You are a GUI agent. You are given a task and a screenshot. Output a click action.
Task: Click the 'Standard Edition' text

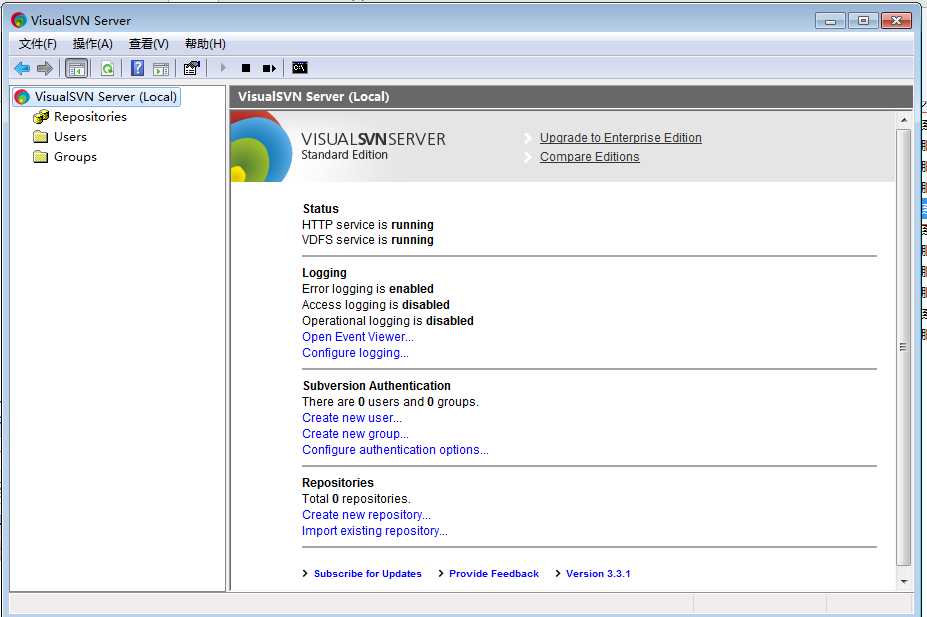pos(345,155)
